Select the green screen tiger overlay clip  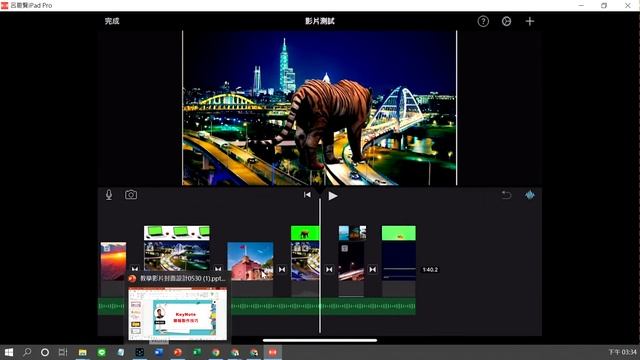[305, 233]
